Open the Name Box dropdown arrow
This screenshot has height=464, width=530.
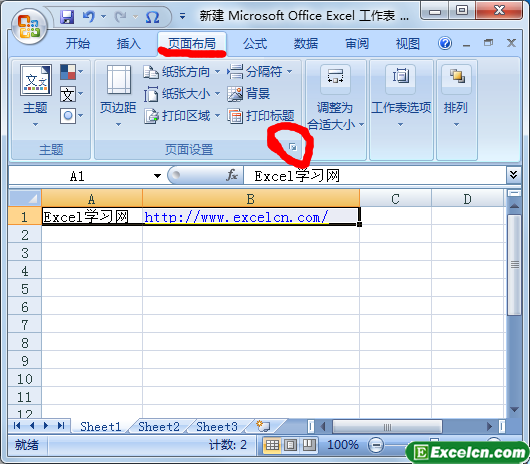point(157,176)
